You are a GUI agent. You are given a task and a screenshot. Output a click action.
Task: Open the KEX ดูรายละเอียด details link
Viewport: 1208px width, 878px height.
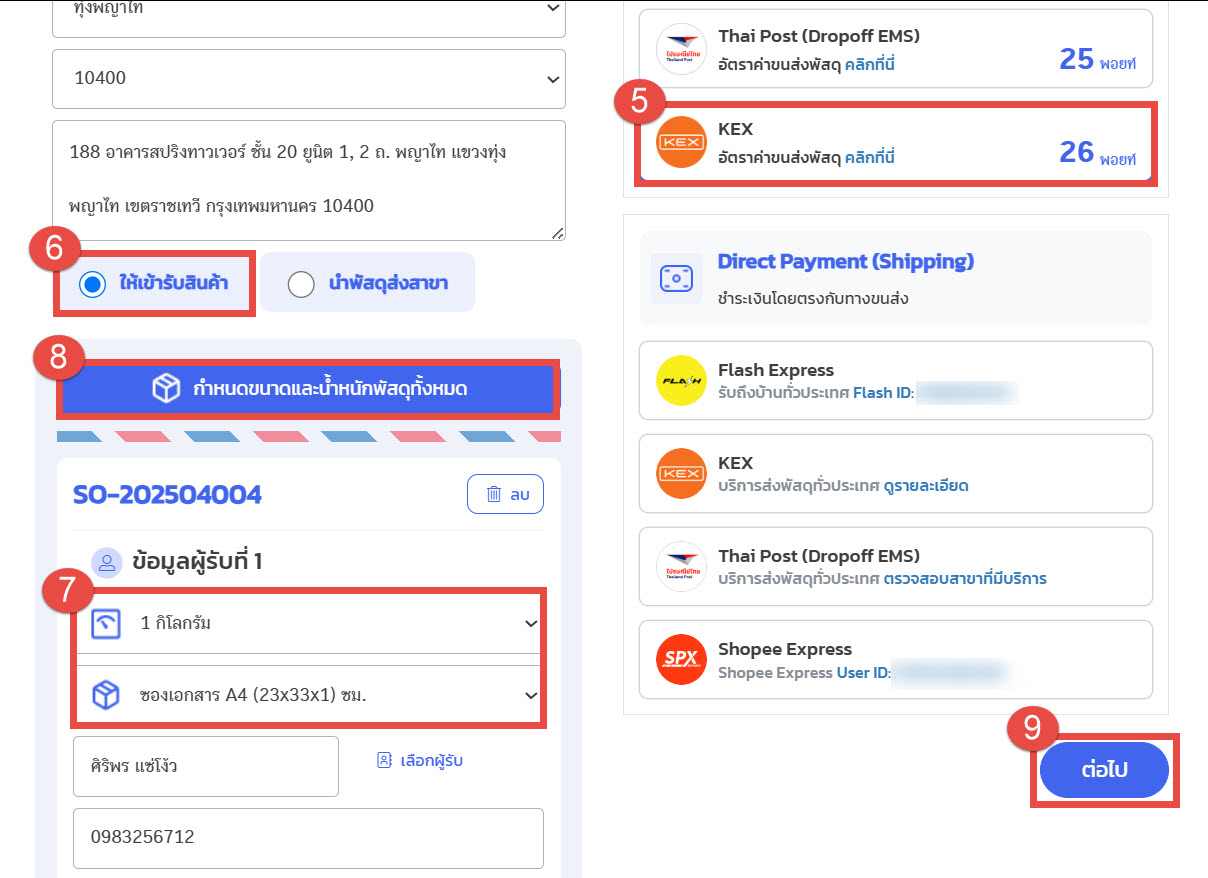click(x=925, y=486)
